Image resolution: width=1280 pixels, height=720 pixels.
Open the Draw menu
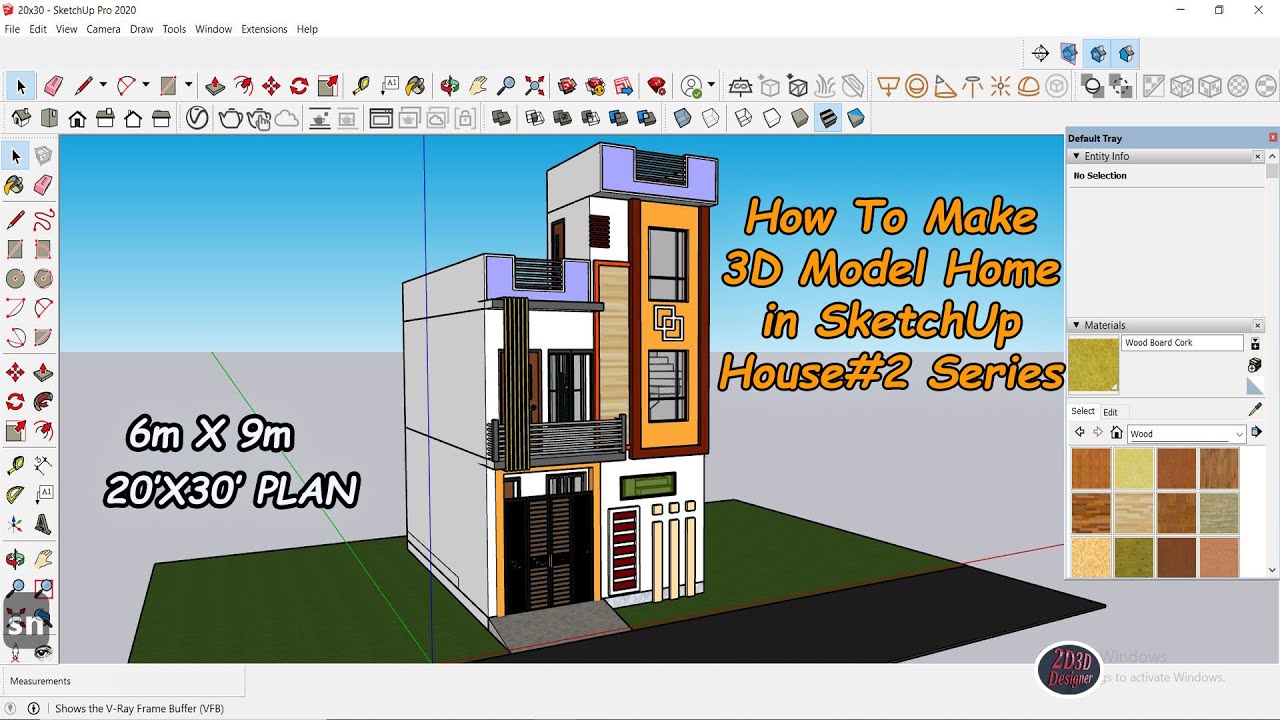141,29
